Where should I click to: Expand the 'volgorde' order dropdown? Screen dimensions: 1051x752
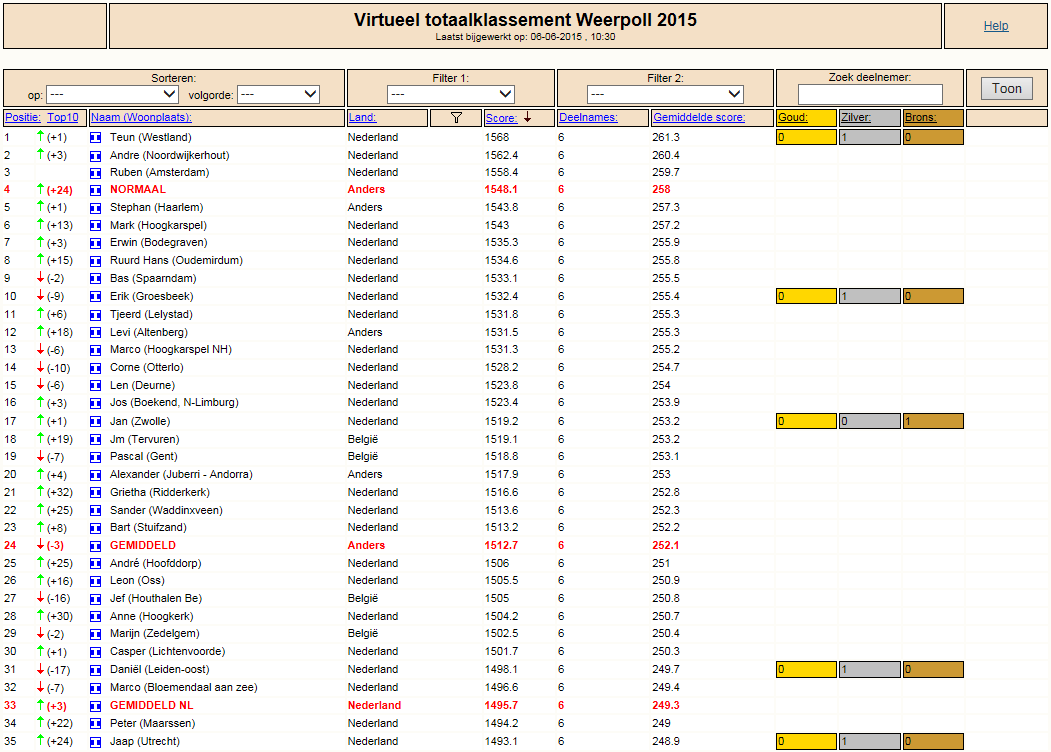pos(278,95)
